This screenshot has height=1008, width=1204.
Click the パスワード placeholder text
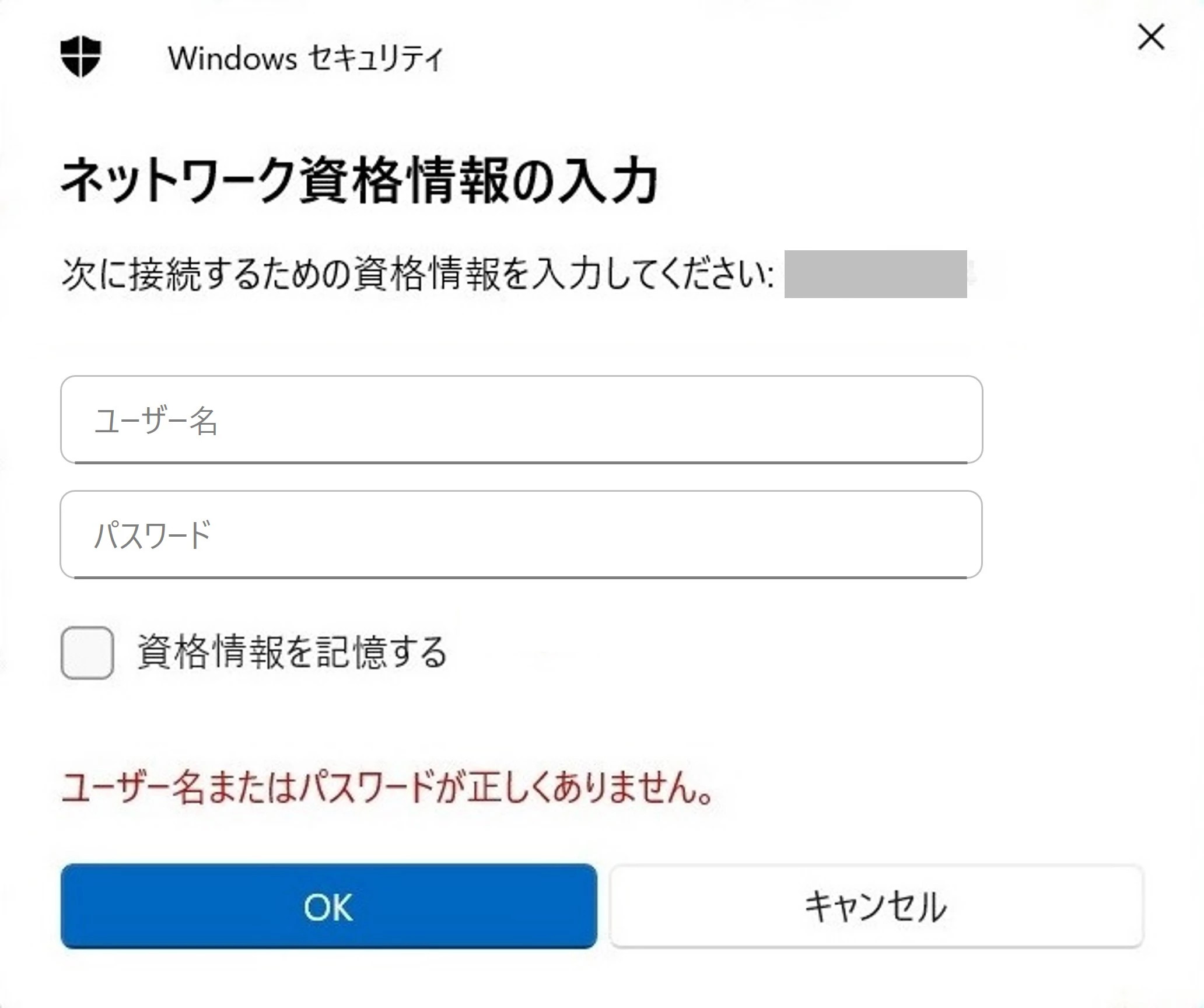pyautogui.click(x=152, y=535)
